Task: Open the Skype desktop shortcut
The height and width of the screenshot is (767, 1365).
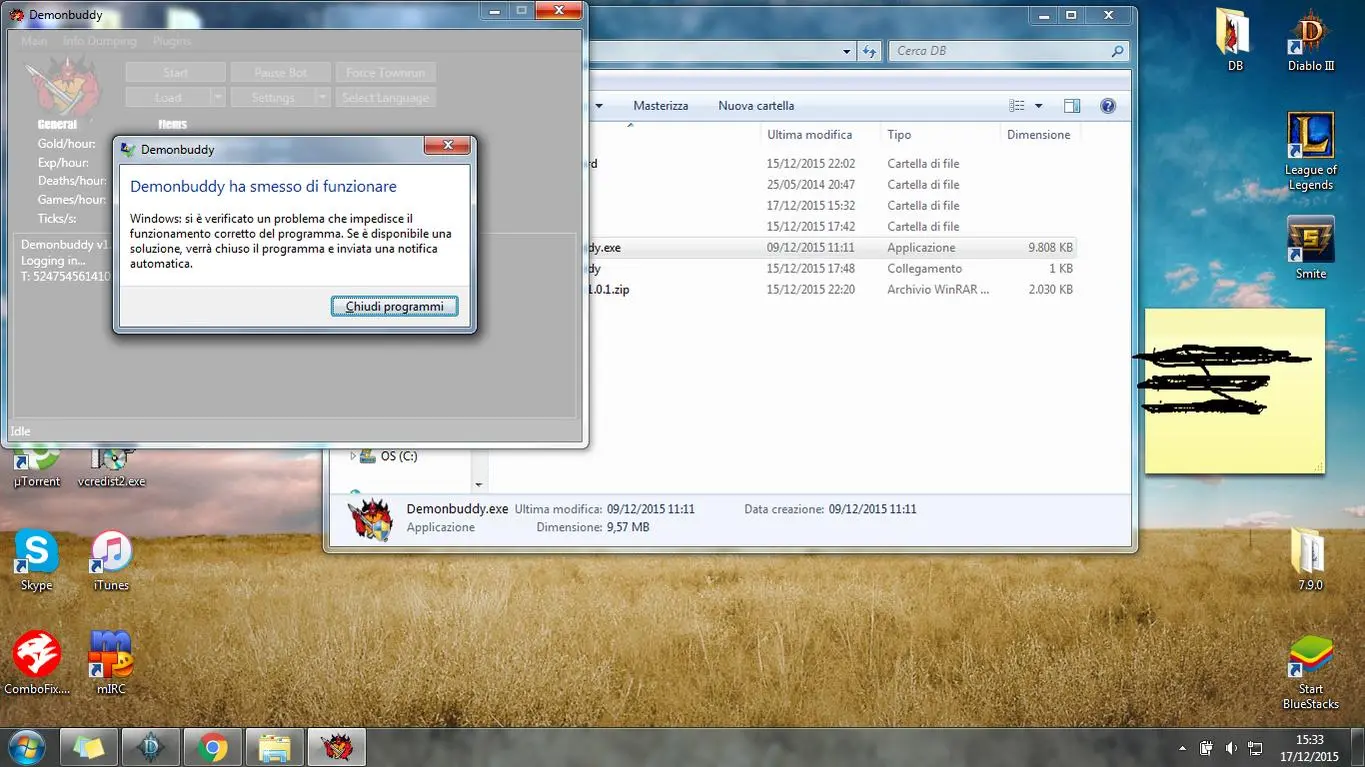Action: tap(36, 560)
